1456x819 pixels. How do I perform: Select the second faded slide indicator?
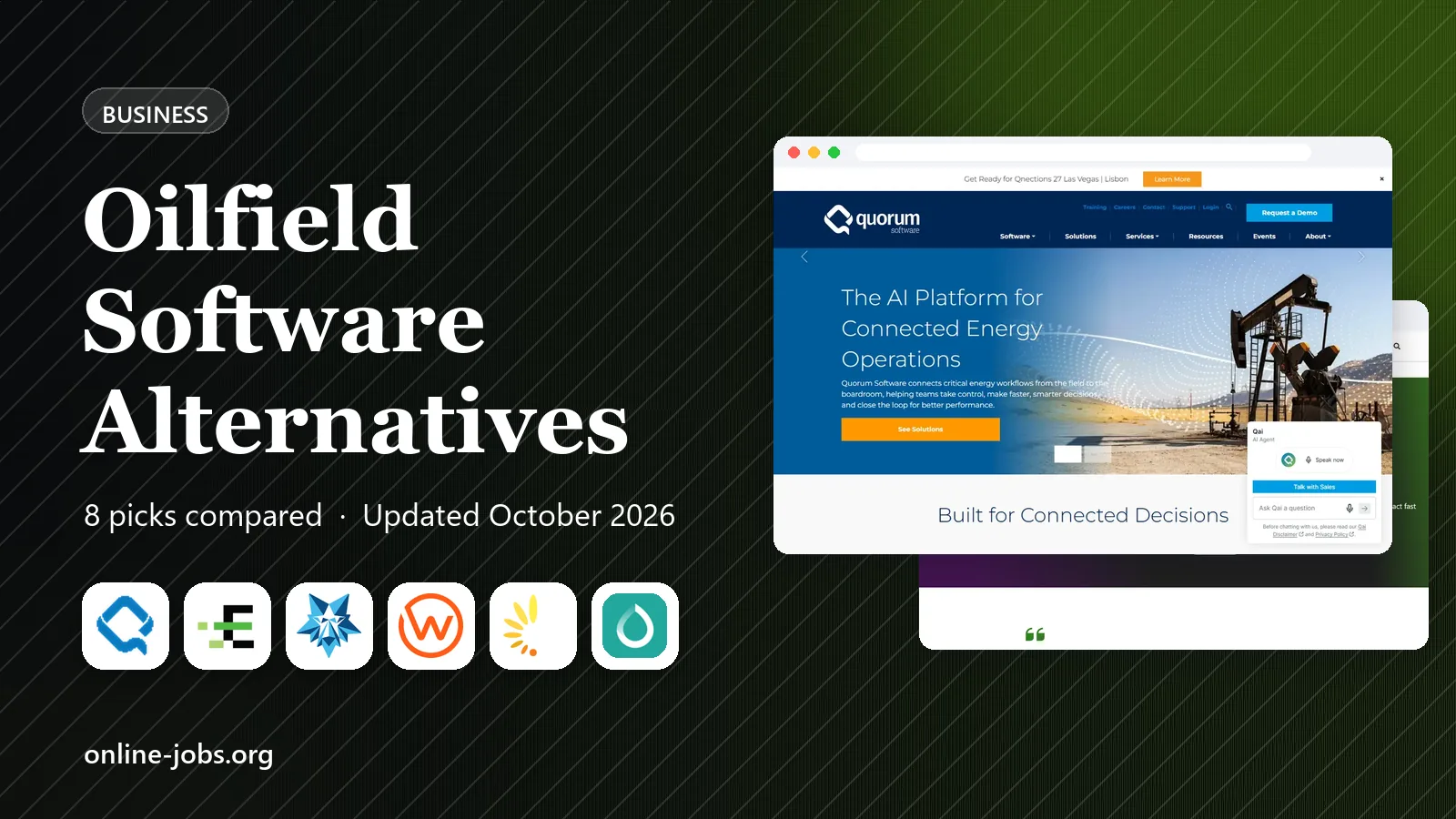coord(1097,454)
